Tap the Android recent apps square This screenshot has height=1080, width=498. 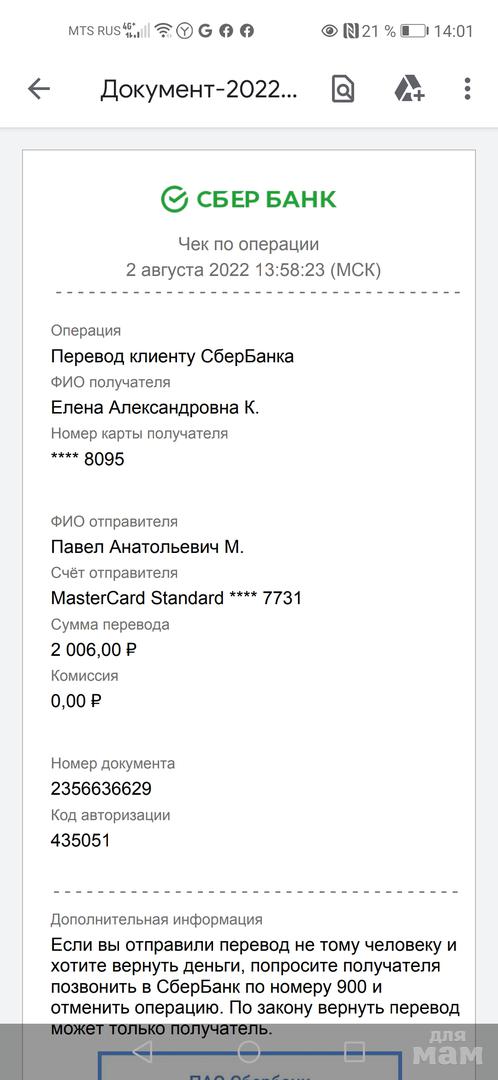(354, 1051)
